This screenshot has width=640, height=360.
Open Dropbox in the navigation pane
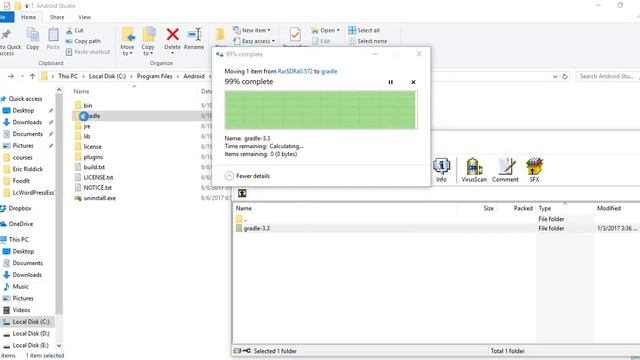click(x=19, y=208)
